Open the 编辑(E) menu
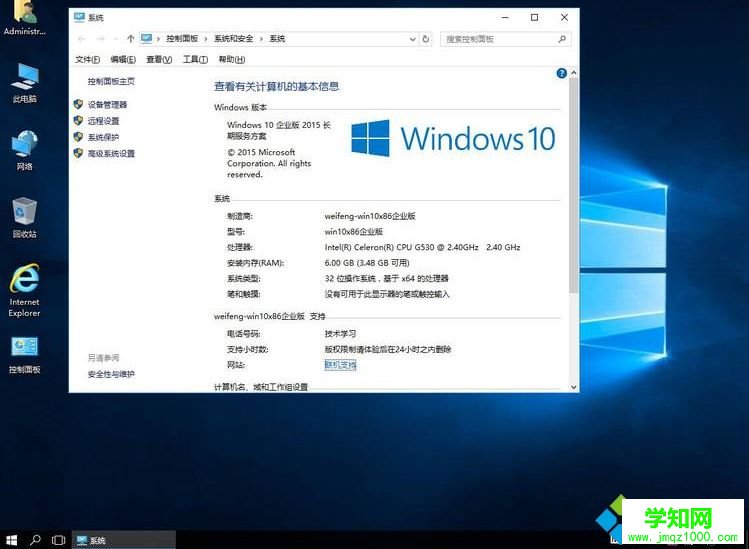The width and height of the screenshot is (749, 549). click(123, 59)
